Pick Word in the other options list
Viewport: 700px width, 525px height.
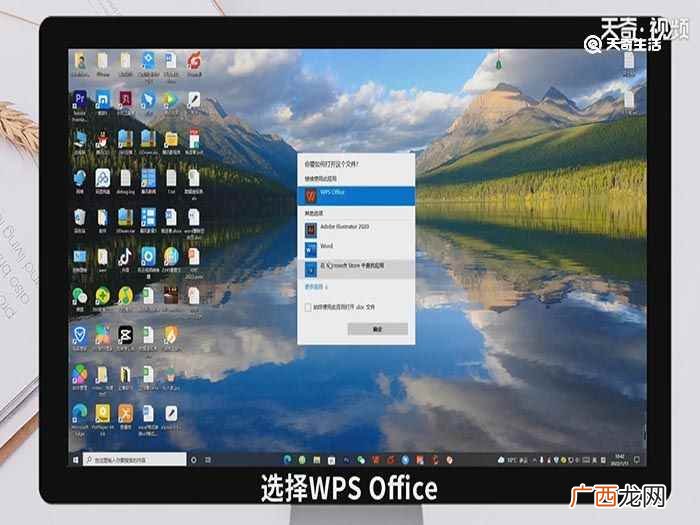[x=356, y=249]
